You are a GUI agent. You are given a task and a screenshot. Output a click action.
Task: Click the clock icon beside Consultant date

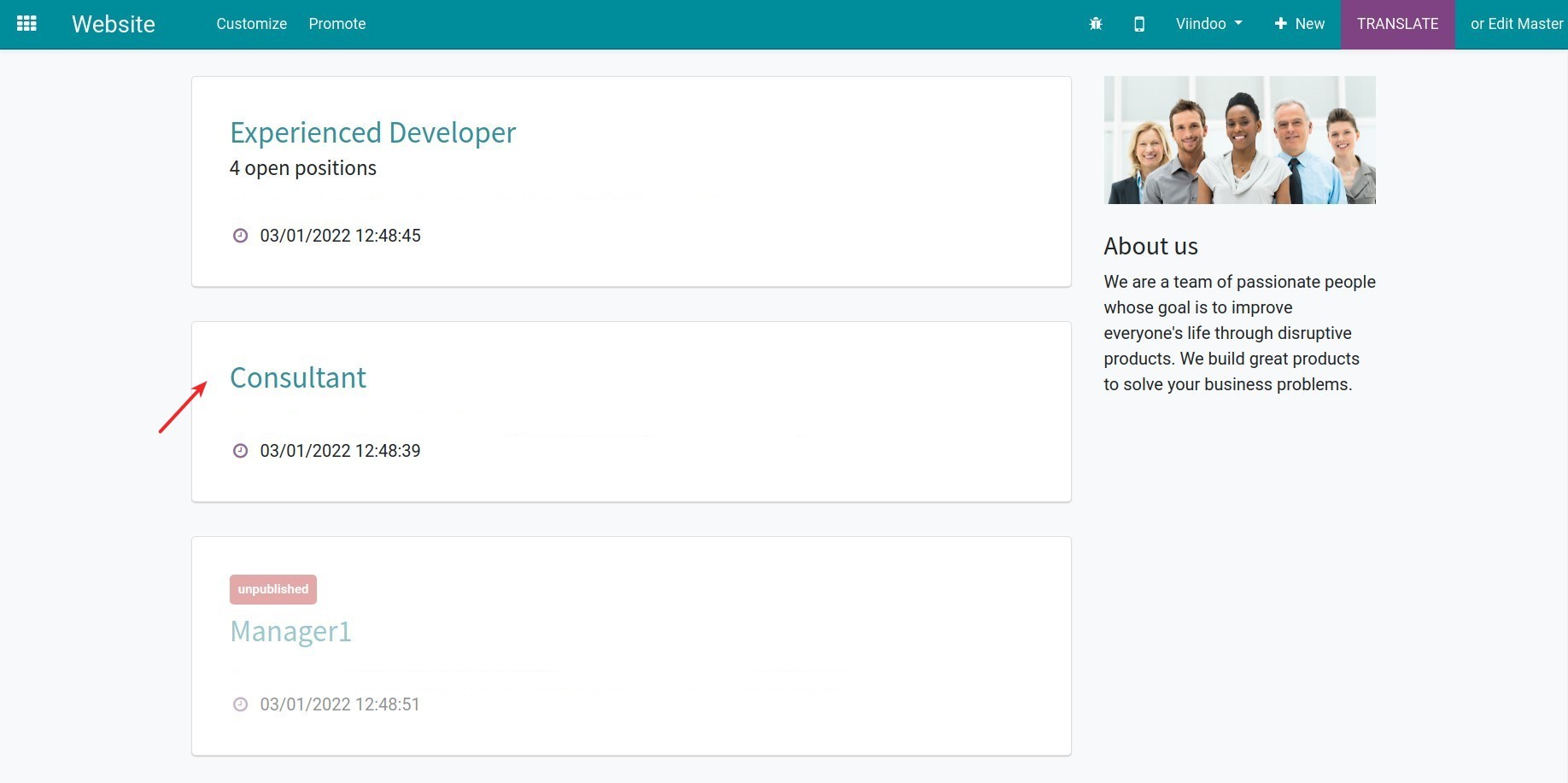240,450
